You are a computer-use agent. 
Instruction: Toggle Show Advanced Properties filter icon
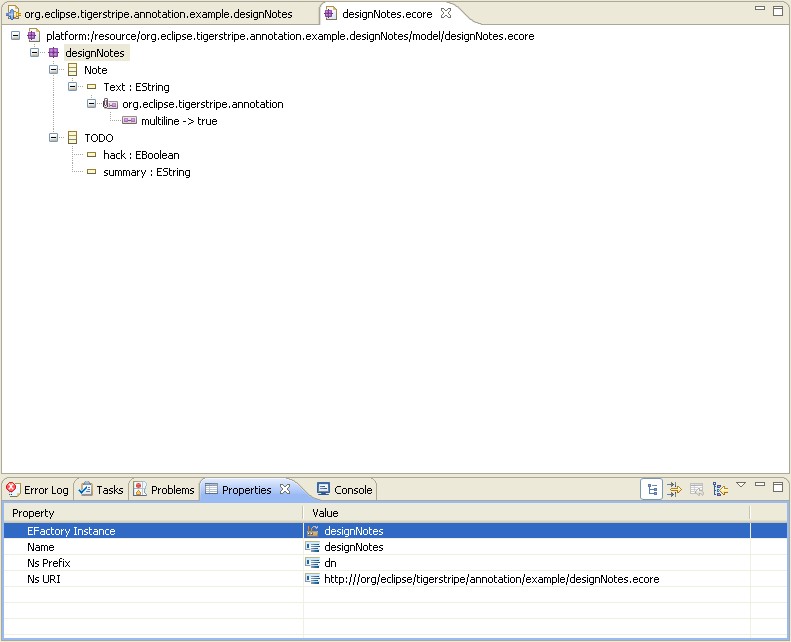[674, 489]
